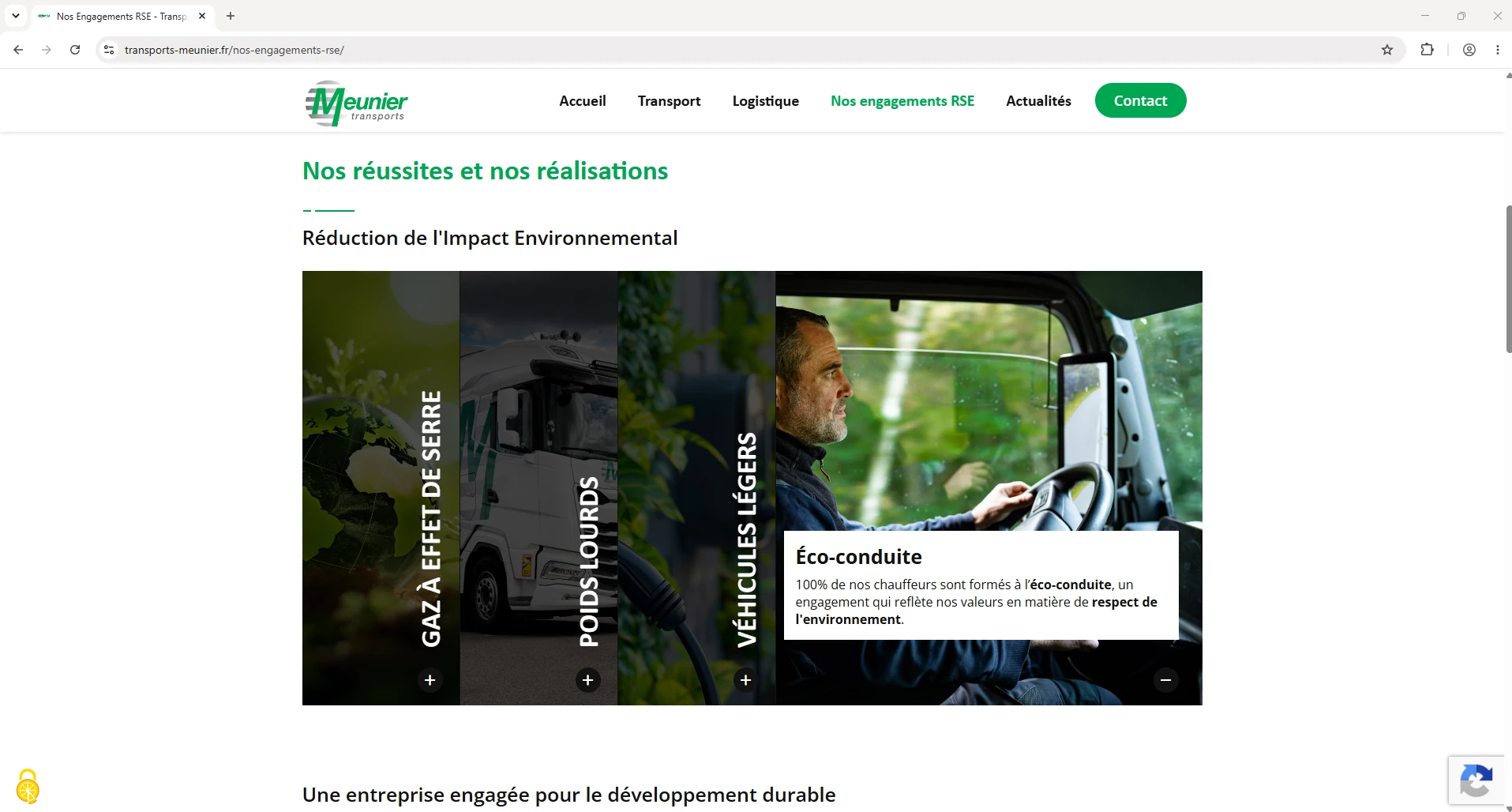Expand the Poids lourds plus button
This screenshot has height=812, width=1512.
point(587,680)
